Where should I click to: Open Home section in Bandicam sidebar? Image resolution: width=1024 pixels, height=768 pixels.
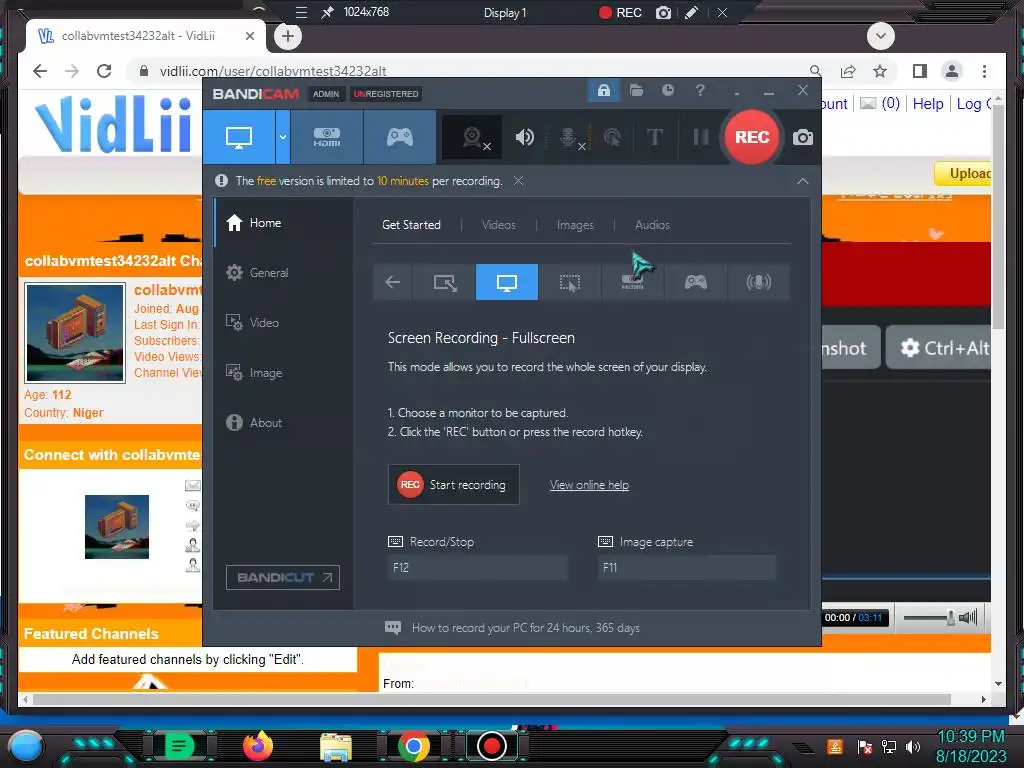click(x=281, y=223)
